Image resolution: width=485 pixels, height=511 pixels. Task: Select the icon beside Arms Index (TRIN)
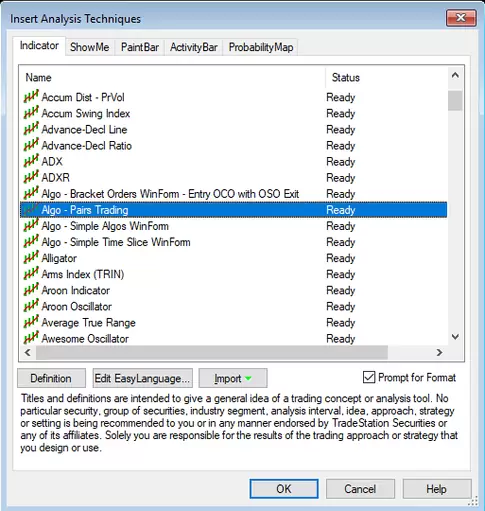(x=31, y=274)
